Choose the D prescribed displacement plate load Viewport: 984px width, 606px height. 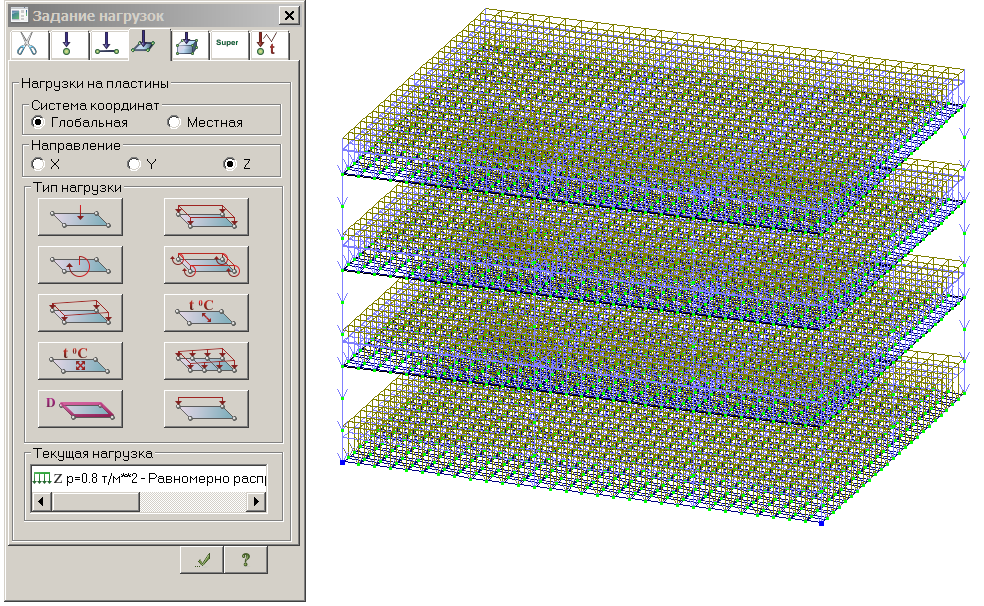tap(80, 409)
